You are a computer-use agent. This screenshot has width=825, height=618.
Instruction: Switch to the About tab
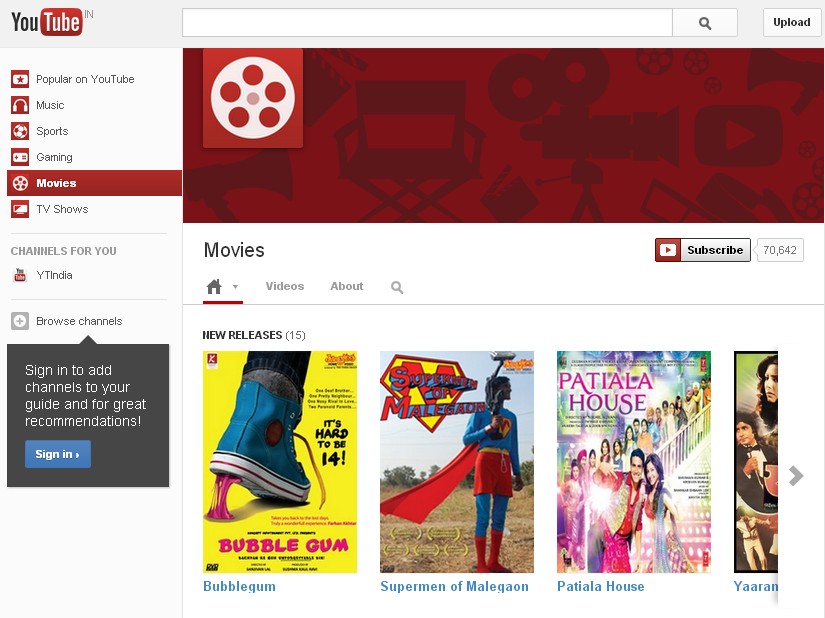pyautogui.click(x=347, y=286)
